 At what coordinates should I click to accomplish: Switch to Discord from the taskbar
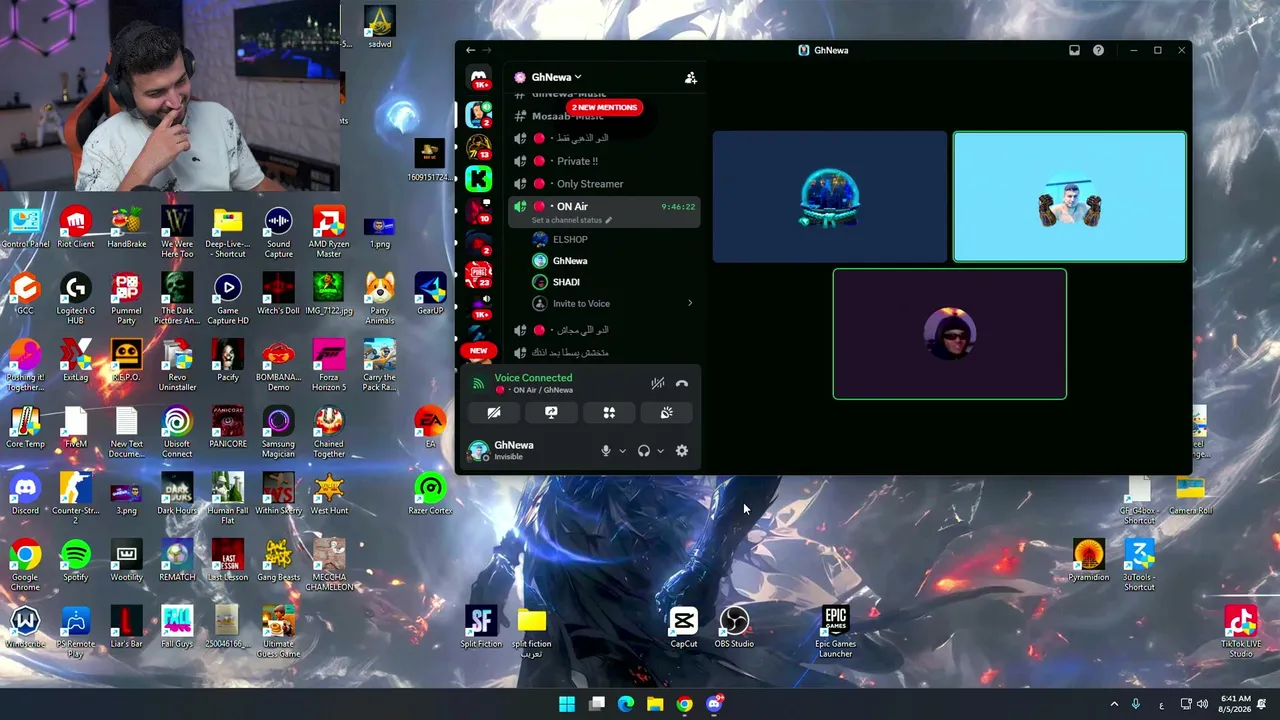(x=714, y=704)
